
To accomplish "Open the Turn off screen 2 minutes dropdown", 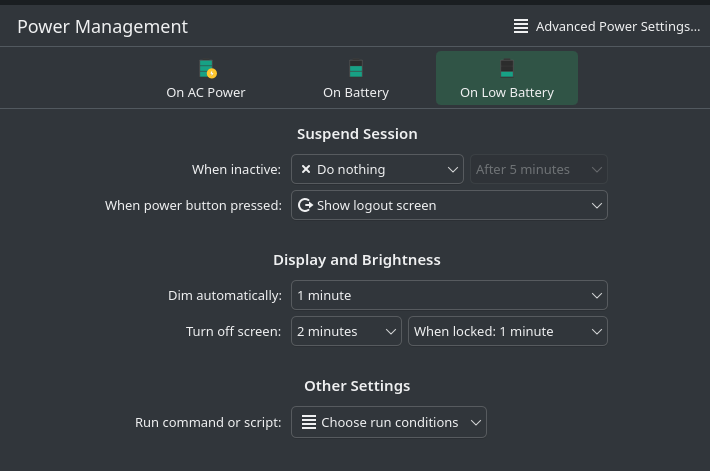I will click(346, 331).
